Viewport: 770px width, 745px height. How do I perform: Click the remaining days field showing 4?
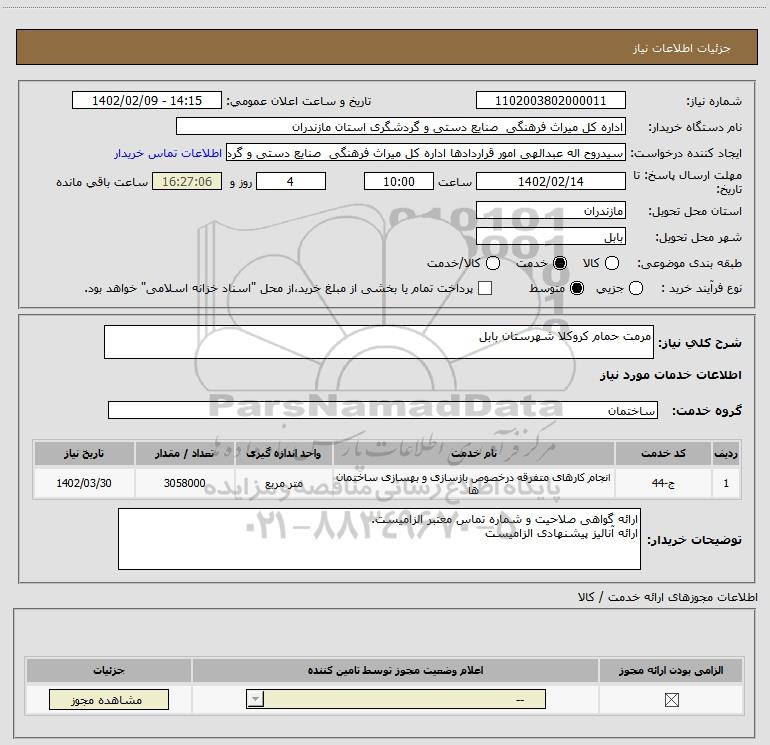coord(291,181)
